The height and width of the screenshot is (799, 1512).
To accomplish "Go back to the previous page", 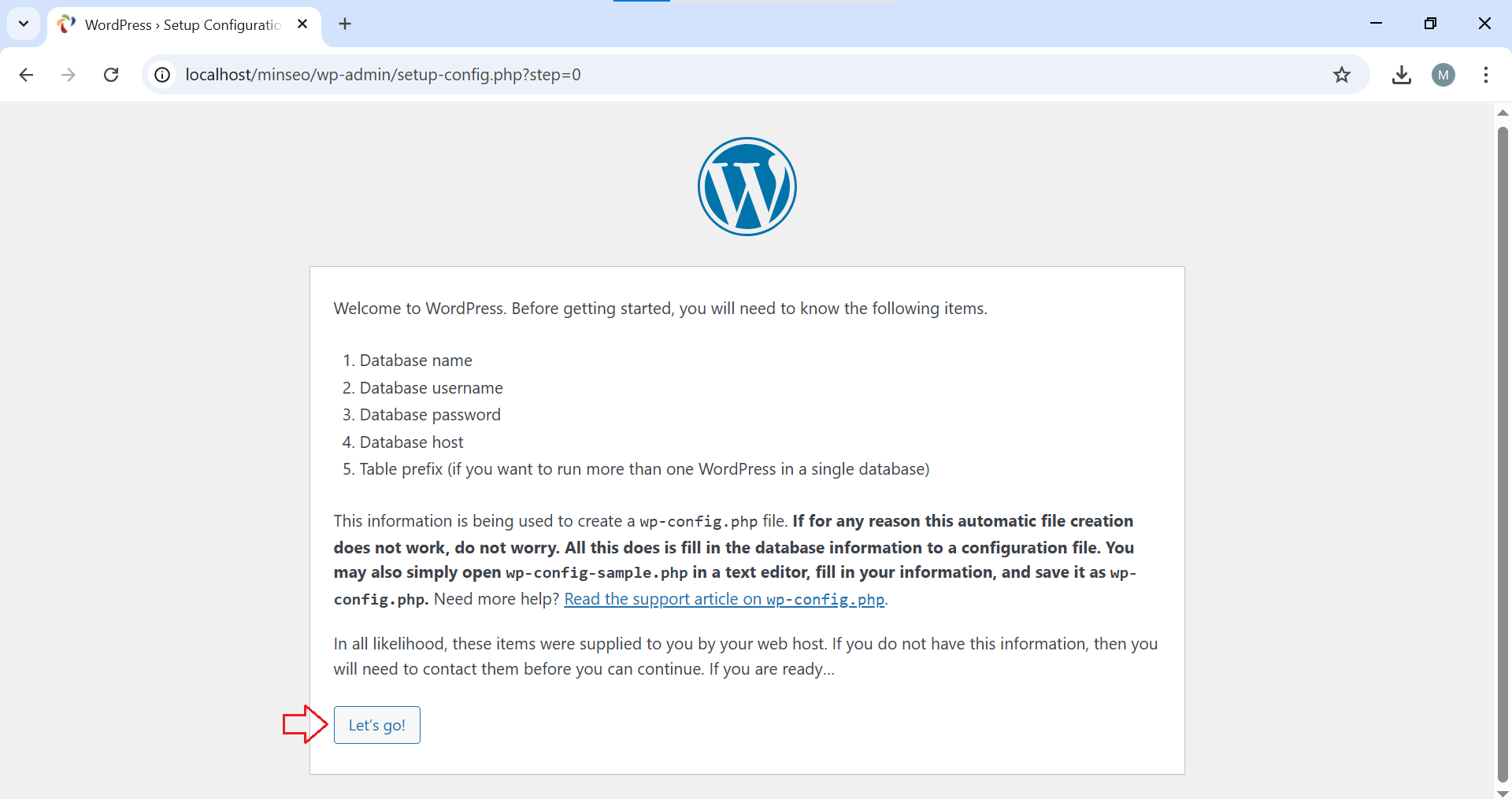I will click(x=26, y=75).
